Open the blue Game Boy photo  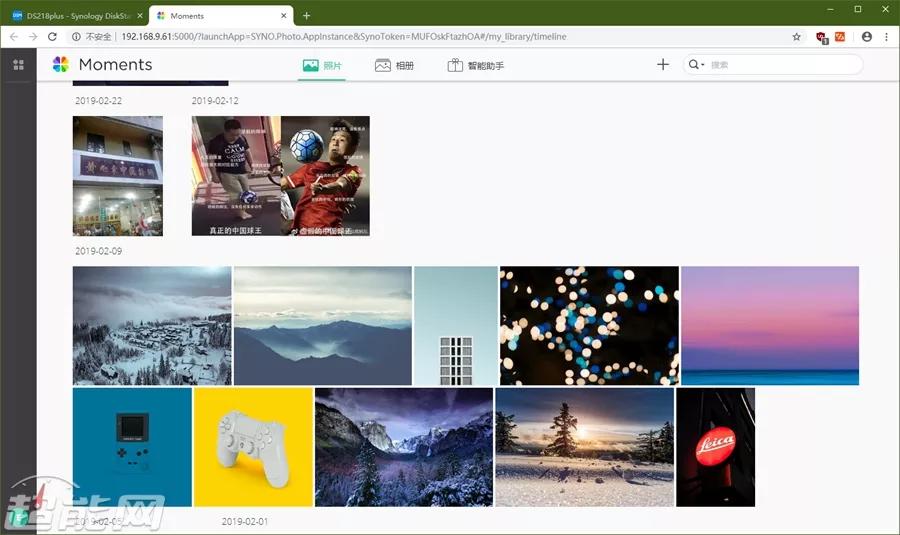tap(132, 447)
